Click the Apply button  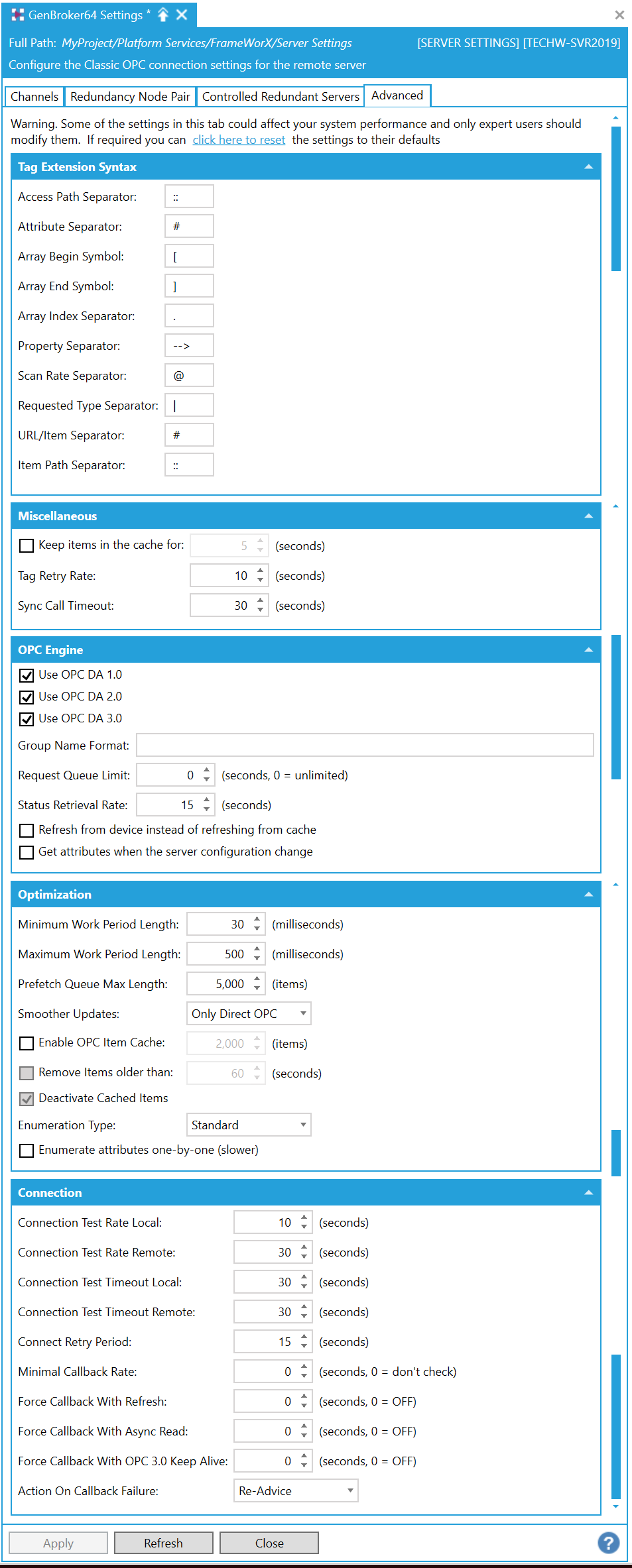click(58, 1543)
